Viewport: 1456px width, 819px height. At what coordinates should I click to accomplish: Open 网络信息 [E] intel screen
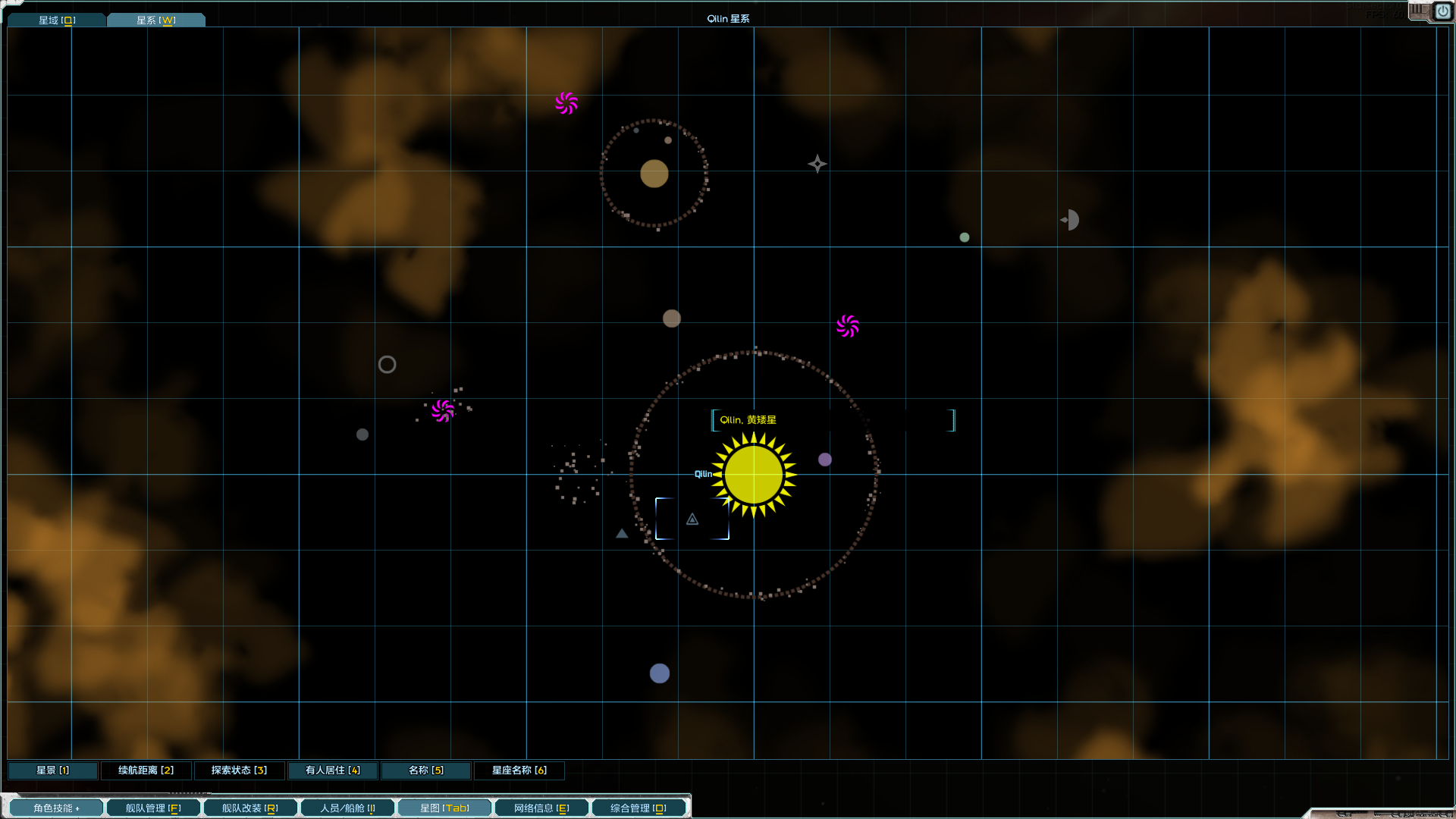tap(541, 808)
